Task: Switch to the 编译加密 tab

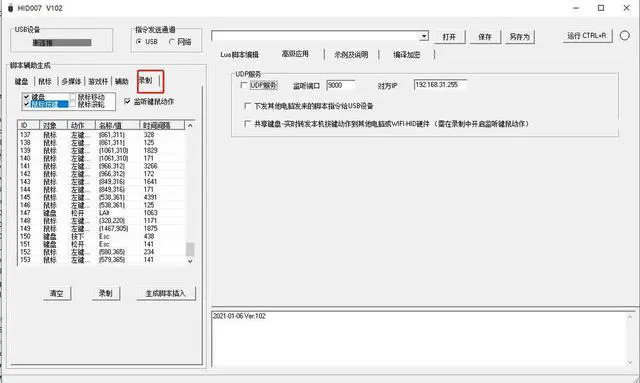Action: pyautogui.click(x=407, y=54)
